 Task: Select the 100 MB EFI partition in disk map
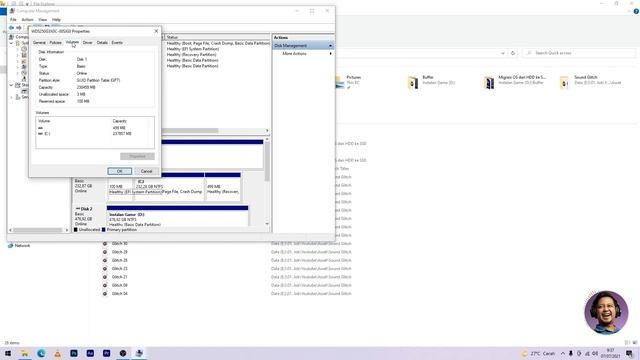[120, 189]
